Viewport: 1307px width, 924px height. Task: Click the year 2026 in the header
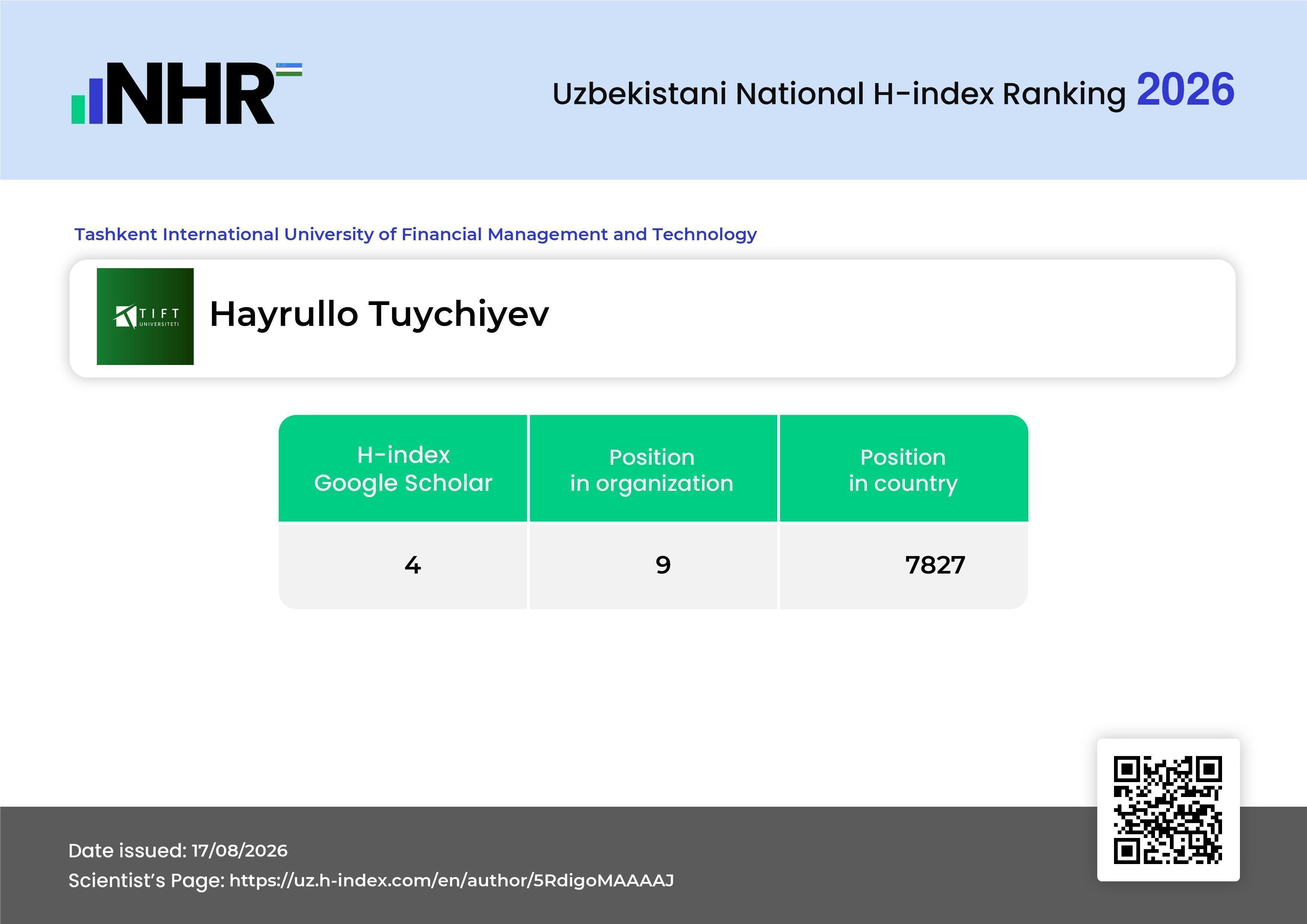(1185, 90)
